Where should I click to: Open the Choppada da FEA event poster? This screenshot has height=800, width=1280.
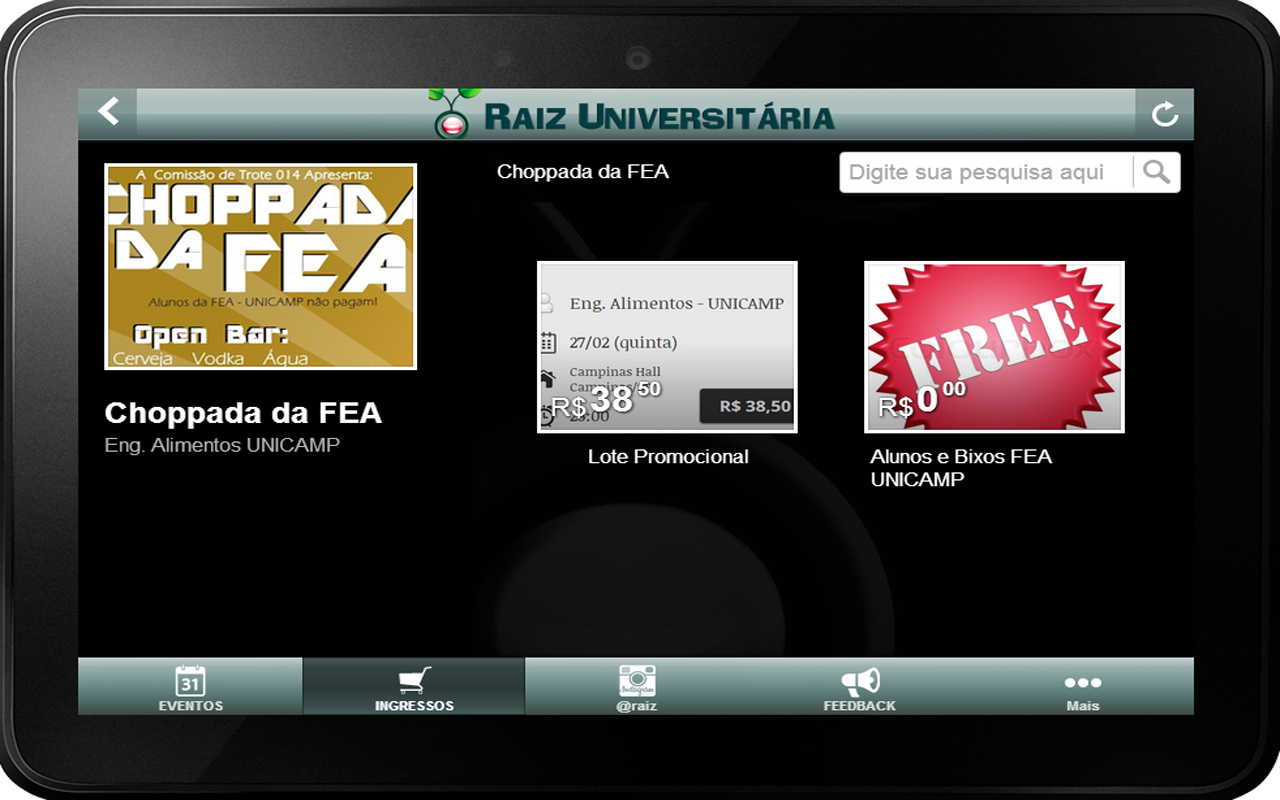(x=261, y=267)
